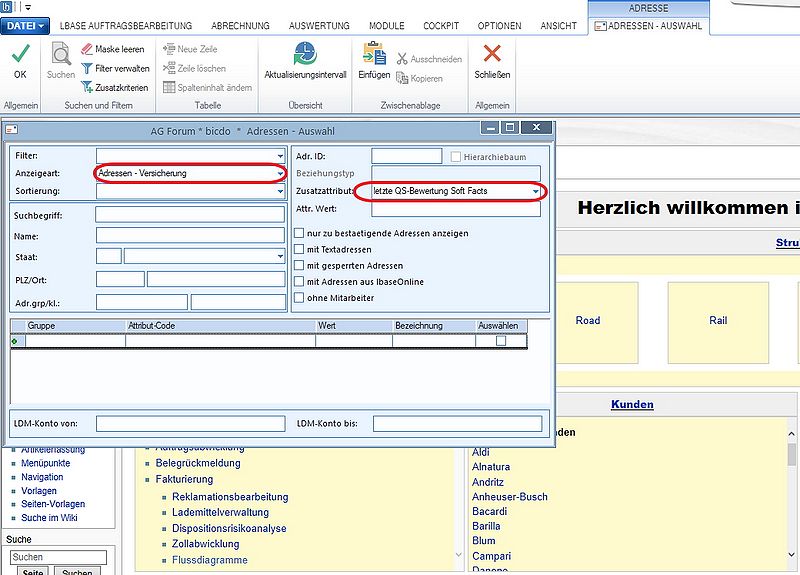Image resolution: width=800 pixels, height=575 pixels.
Task: Open the ABRECHNUNG ribbon tab
Action: tap(240, 26)
